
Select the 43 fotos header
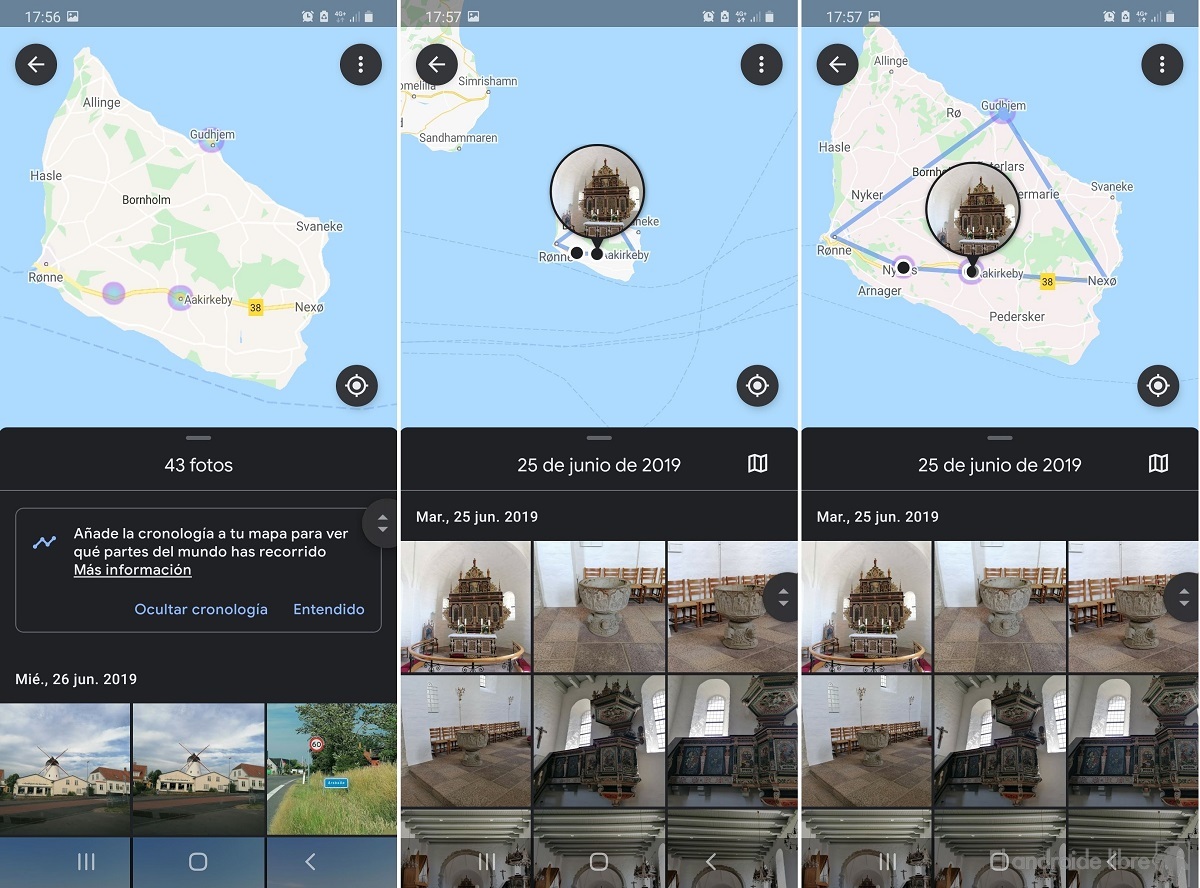(x=198, y=465)
